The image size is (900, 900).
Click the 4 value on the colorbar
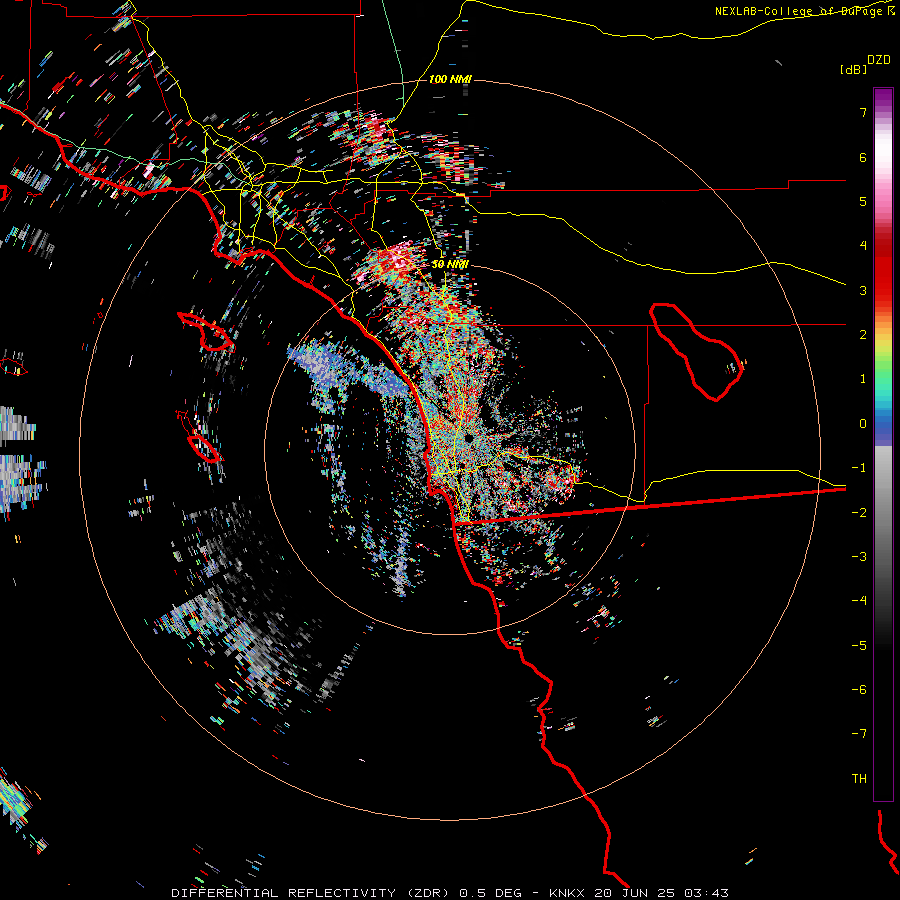(863, 246)
